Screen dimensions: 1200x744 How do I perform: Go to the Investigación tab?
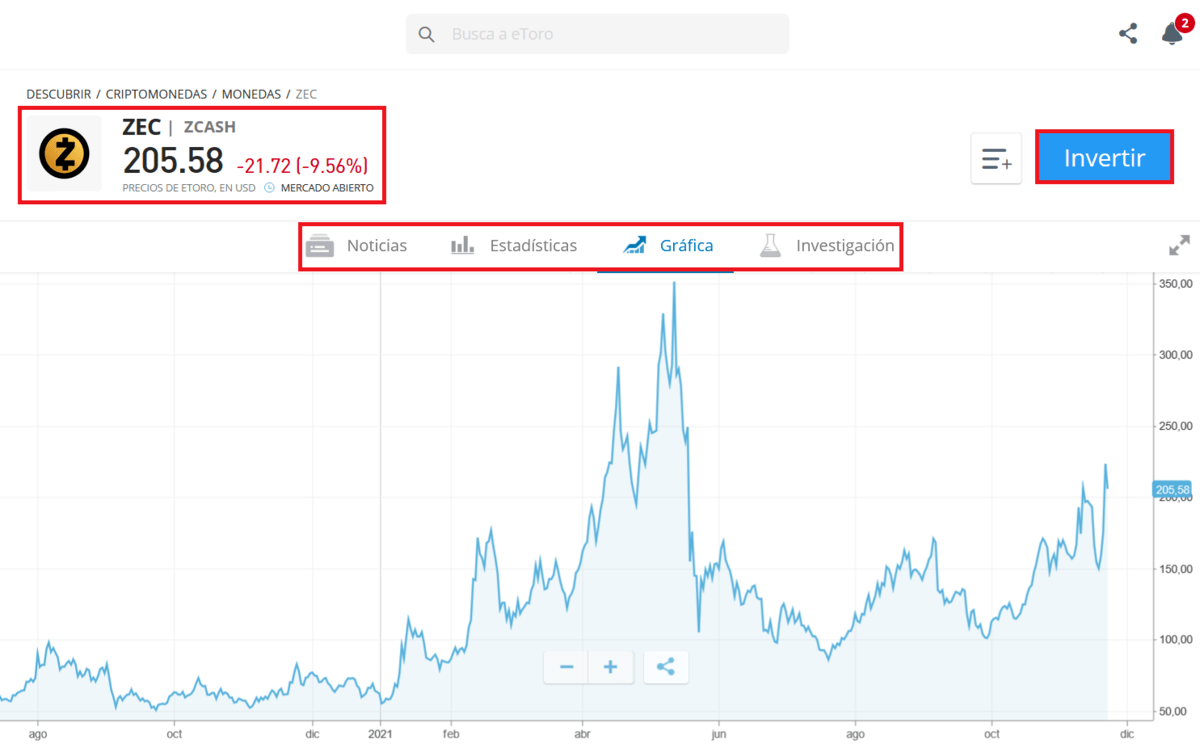click(x=826, y=246)
